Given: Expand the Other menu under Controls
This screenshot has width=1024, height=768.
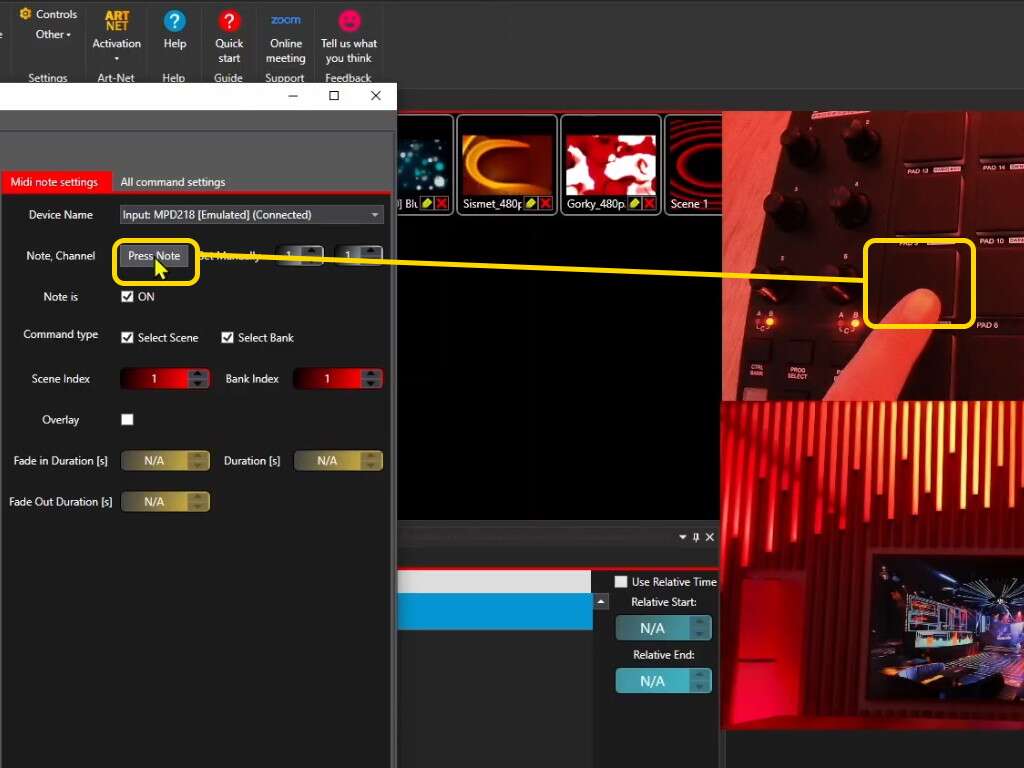Looking at the screenshot, I should tap(50, 34).
